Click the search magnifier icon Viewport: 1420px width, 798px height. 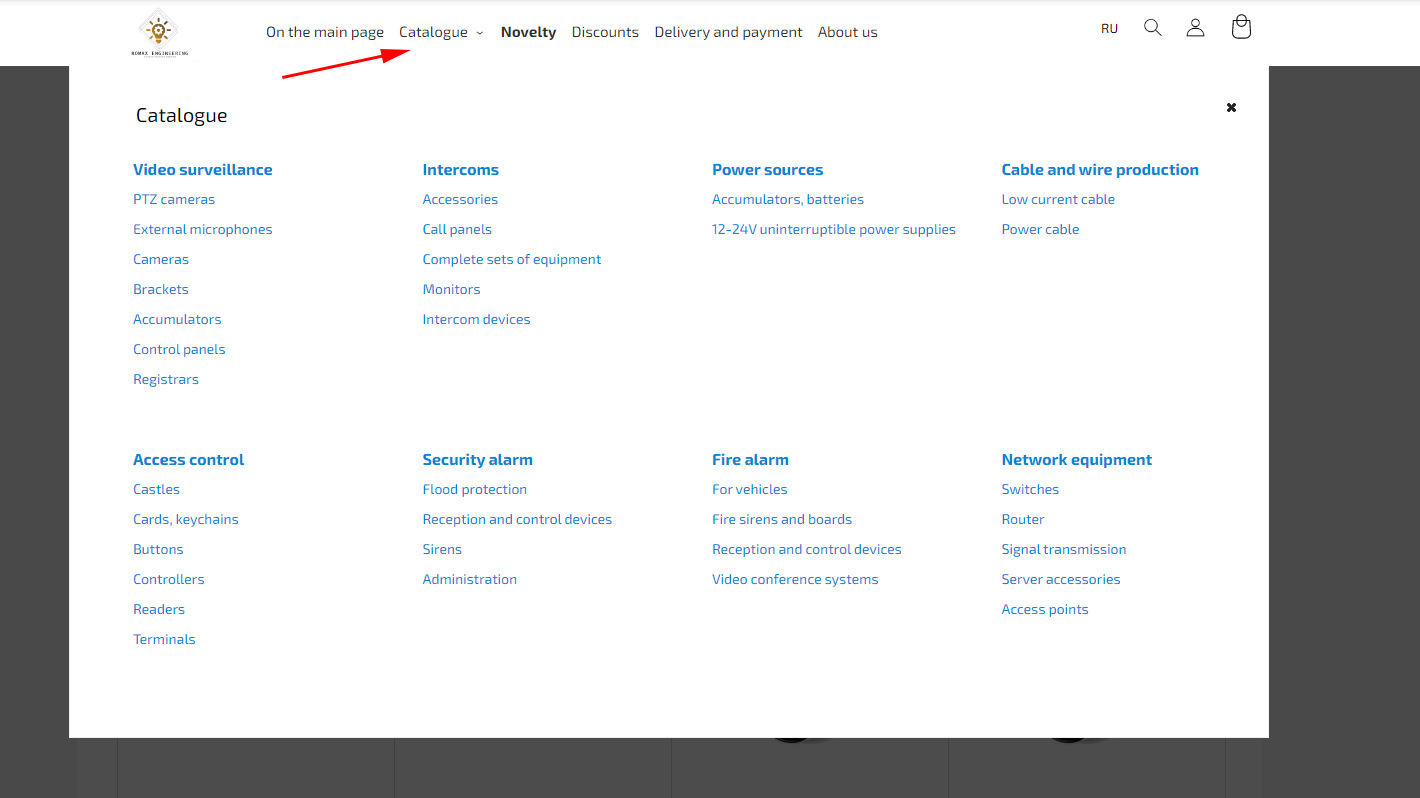click(x=1152, y=28)
